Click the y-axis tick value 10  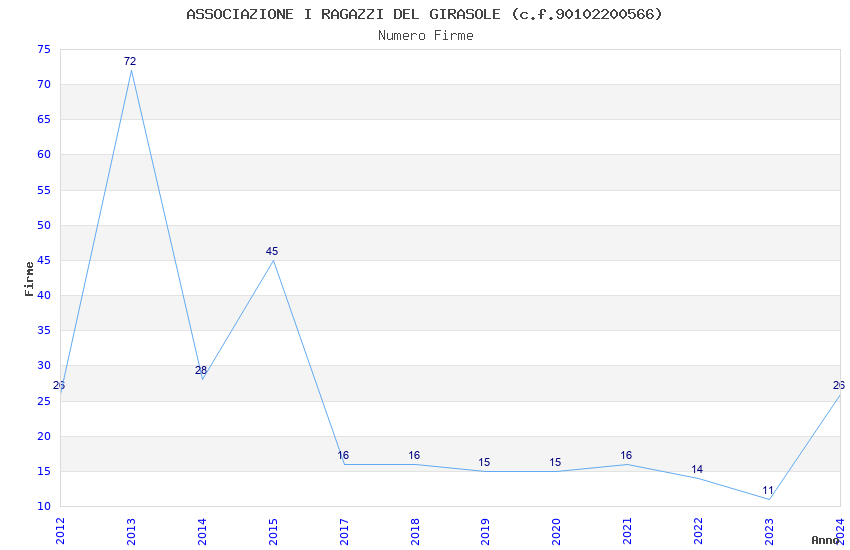click(x=42, y=506)
